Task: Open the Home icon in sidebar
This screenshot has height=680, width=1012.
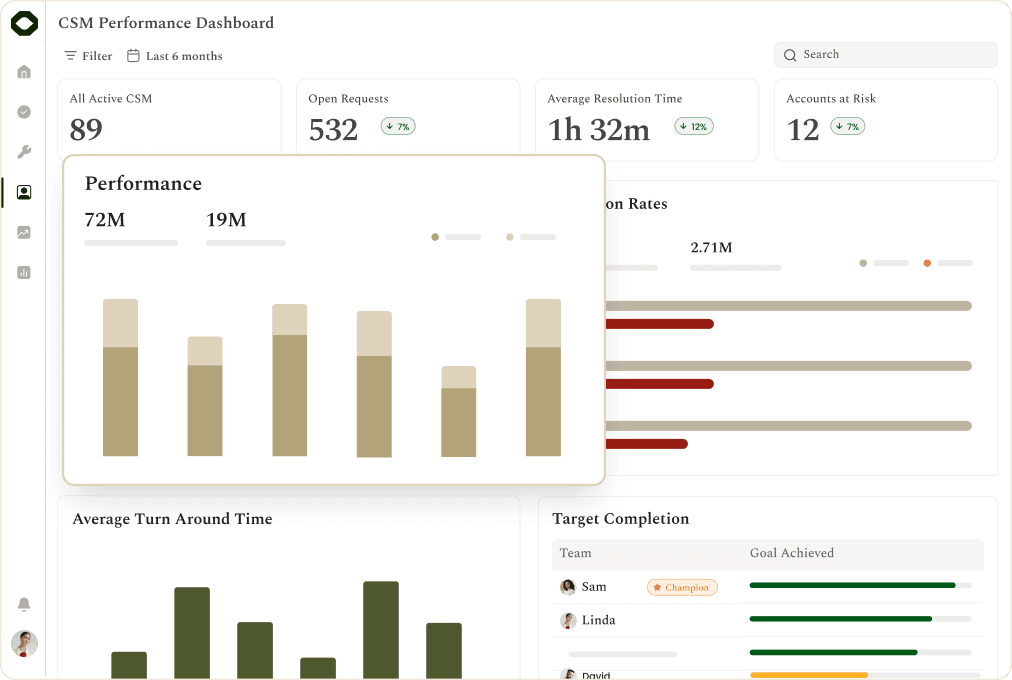Action: [24, 72]
